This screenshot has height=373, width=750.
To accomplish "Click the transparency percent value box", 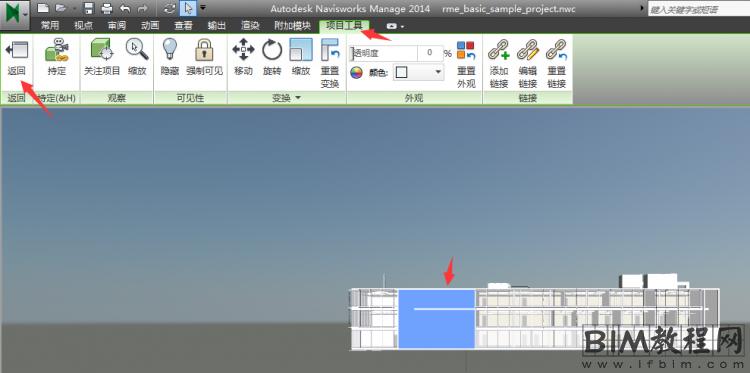I will tap(430, 54).
